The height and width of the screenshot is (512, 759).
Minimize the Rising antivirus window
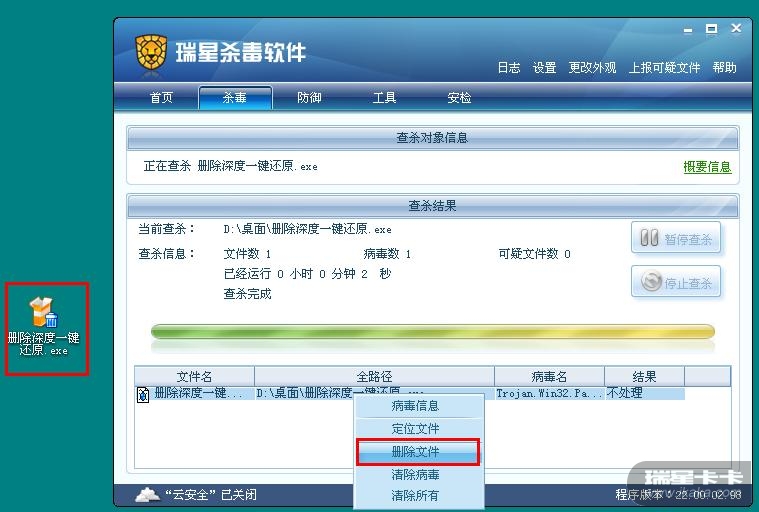click(x=688, y=30)
